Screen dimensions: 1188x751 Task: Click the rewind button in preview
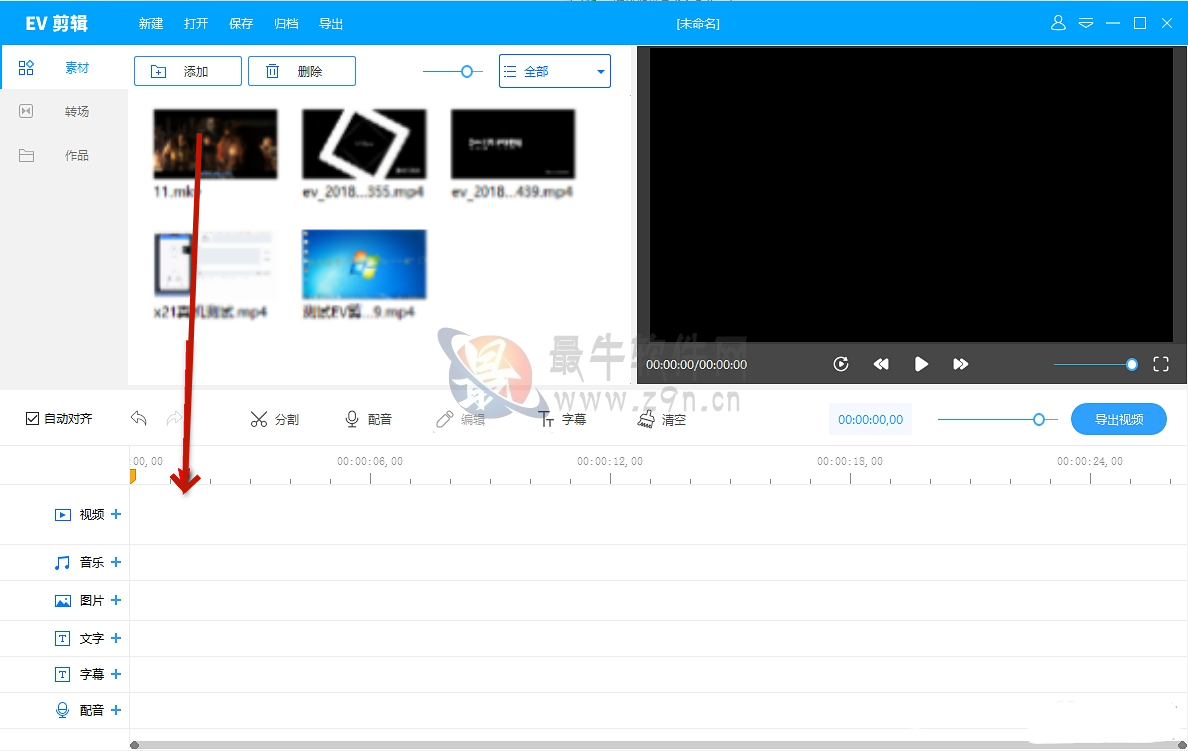tap(881, 364)
